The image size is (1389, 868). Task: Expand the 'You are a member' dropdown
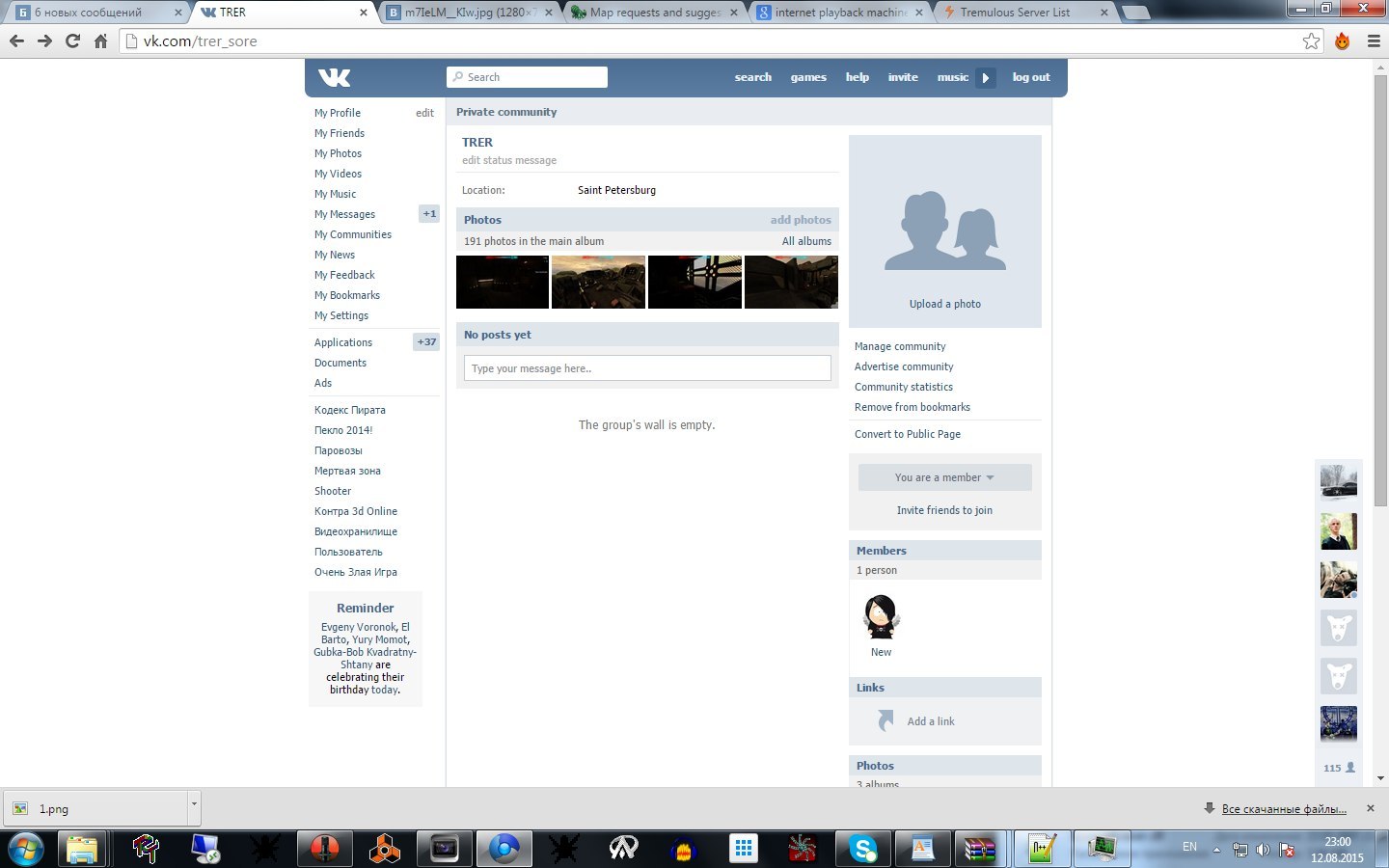coord(944,477)
